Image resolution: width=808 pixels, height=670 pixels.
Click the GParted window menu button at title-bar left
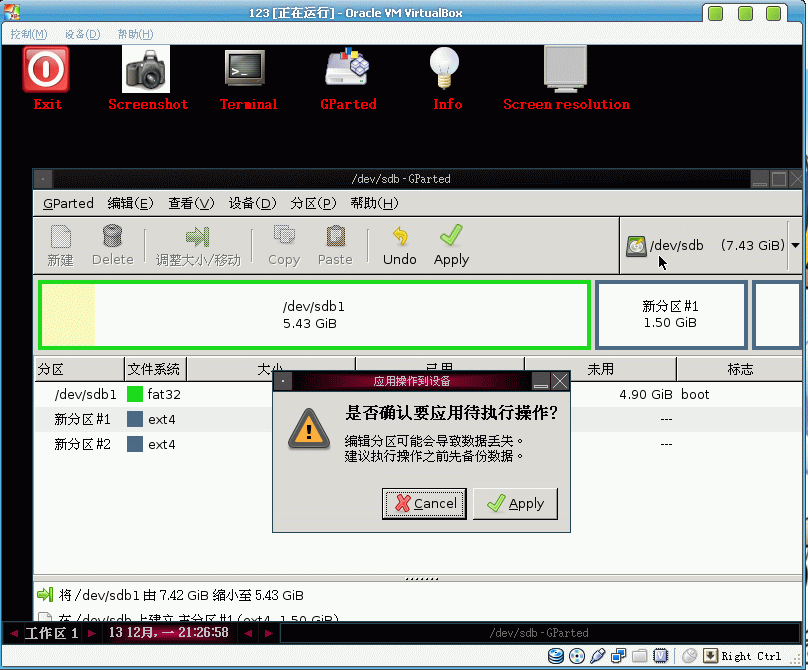pyautogui.click(x=43, y=179)
